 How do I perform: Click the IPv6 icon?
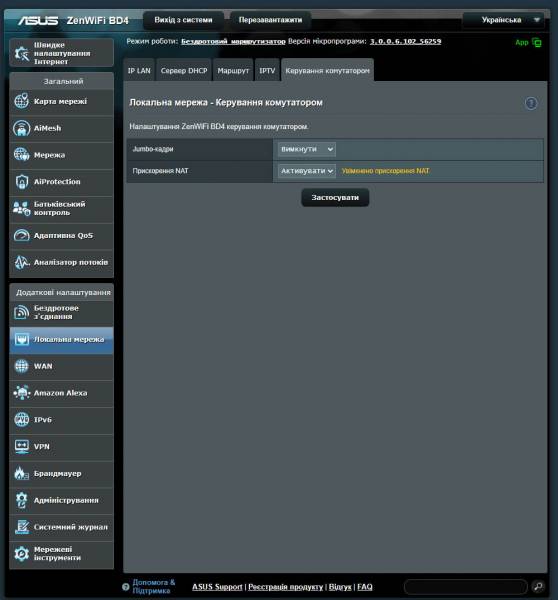click(x=21, y=420)
